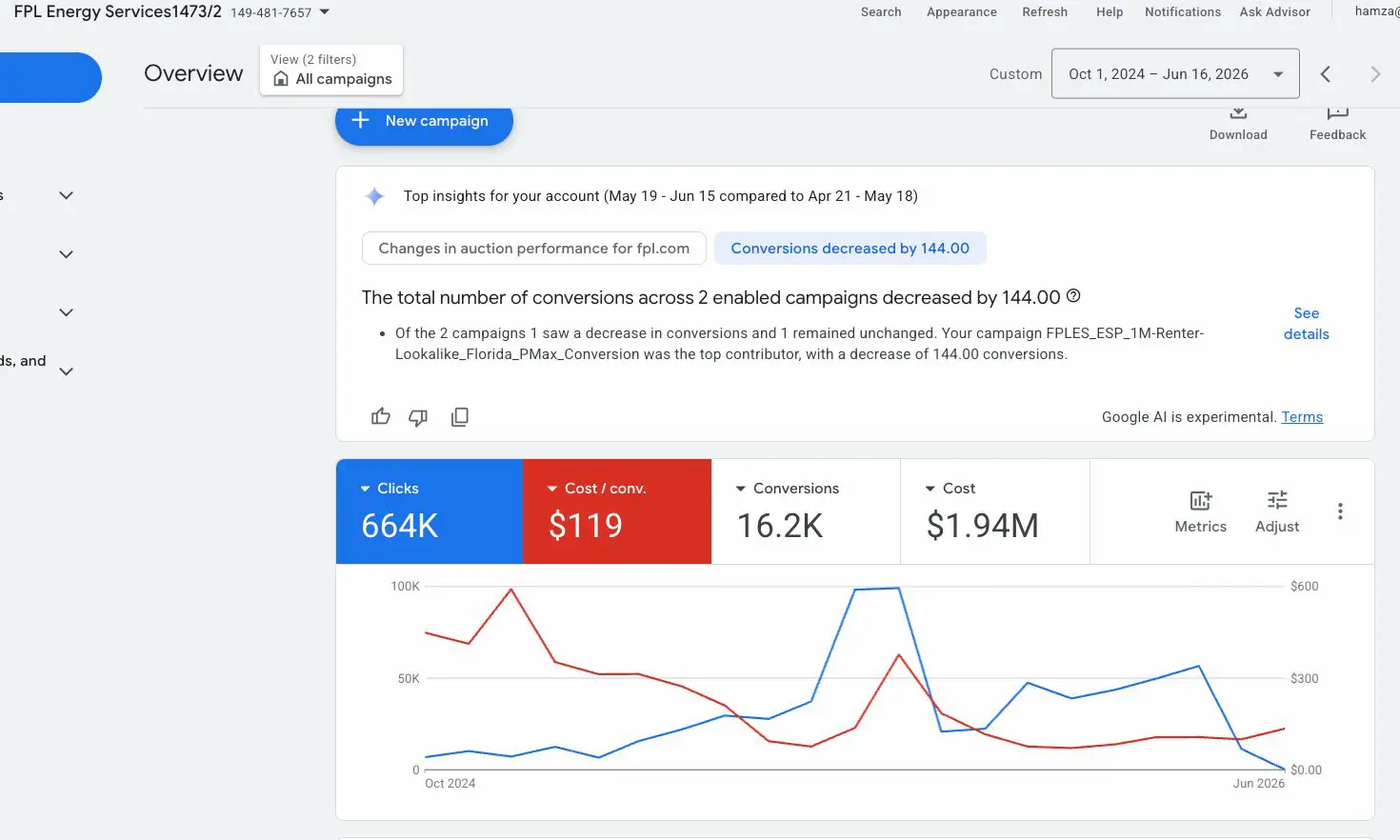The image size is (1400, 840).
Task: Click the Custom date range label
Action: point(1015,74)
